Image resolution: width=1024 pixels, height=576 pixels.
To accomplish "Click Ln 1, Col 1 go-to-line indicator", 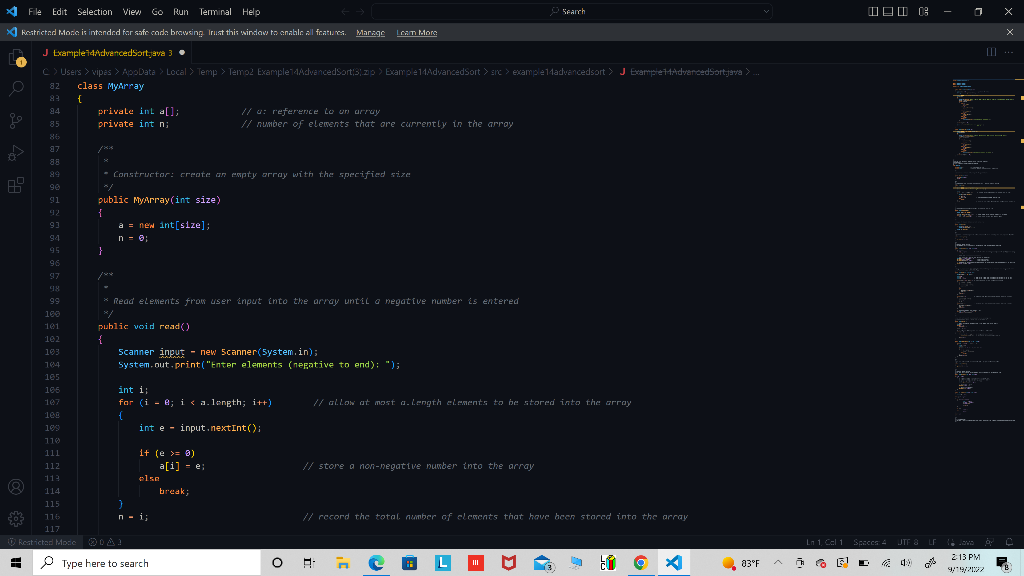I will 824,542.
